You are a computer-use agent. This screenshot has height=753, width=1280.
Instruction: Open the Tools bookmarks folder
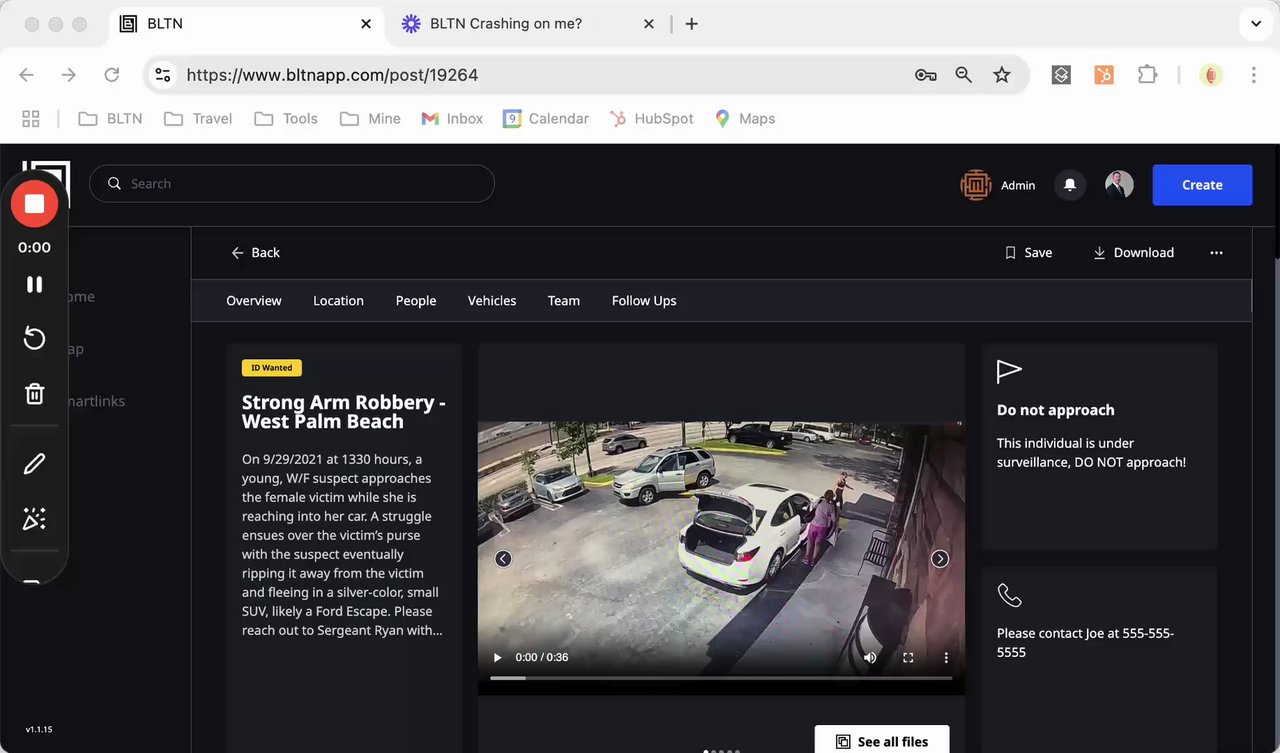(286, 119)
